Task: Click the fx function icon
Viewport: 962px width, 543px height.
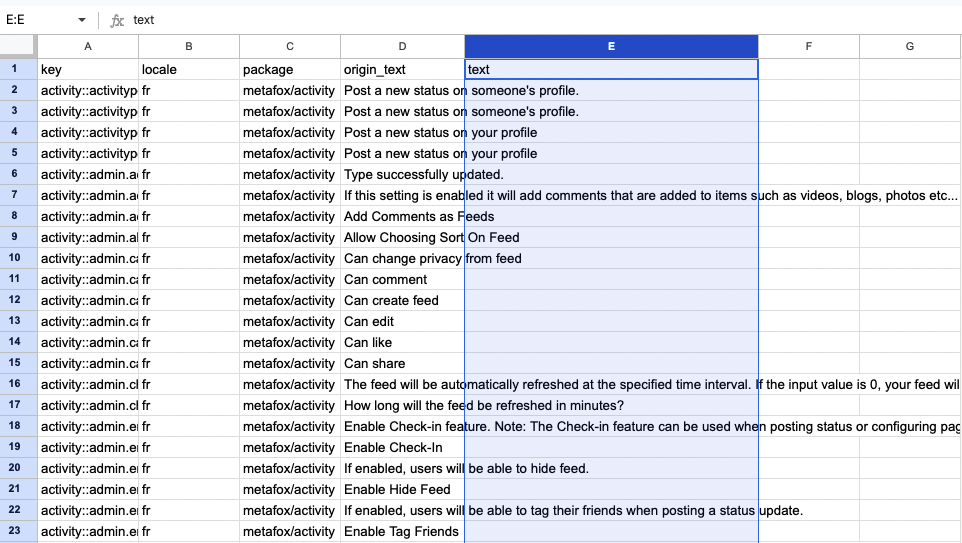Action: pyautogui.click(x=117, y=20)
